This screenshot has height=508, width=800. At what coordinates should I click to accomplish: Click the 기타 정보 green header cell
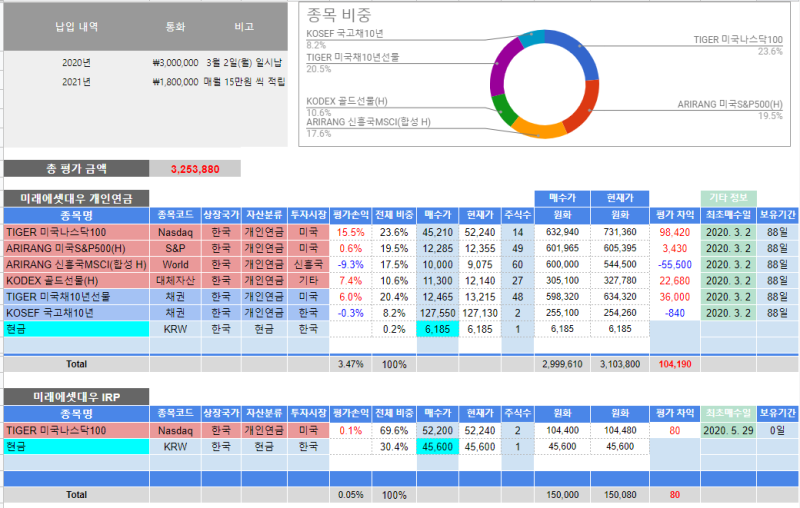(728, 198)
